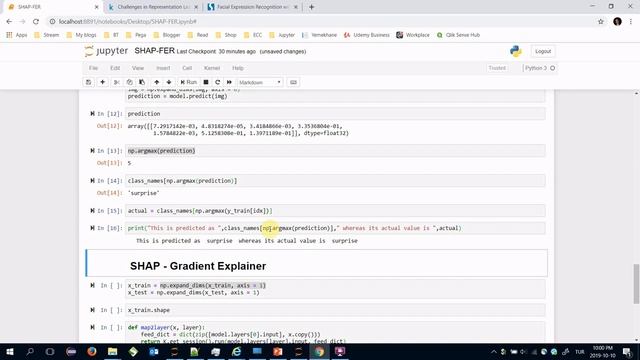
Task: Click the Python logo icon
Action: point(516,51)
